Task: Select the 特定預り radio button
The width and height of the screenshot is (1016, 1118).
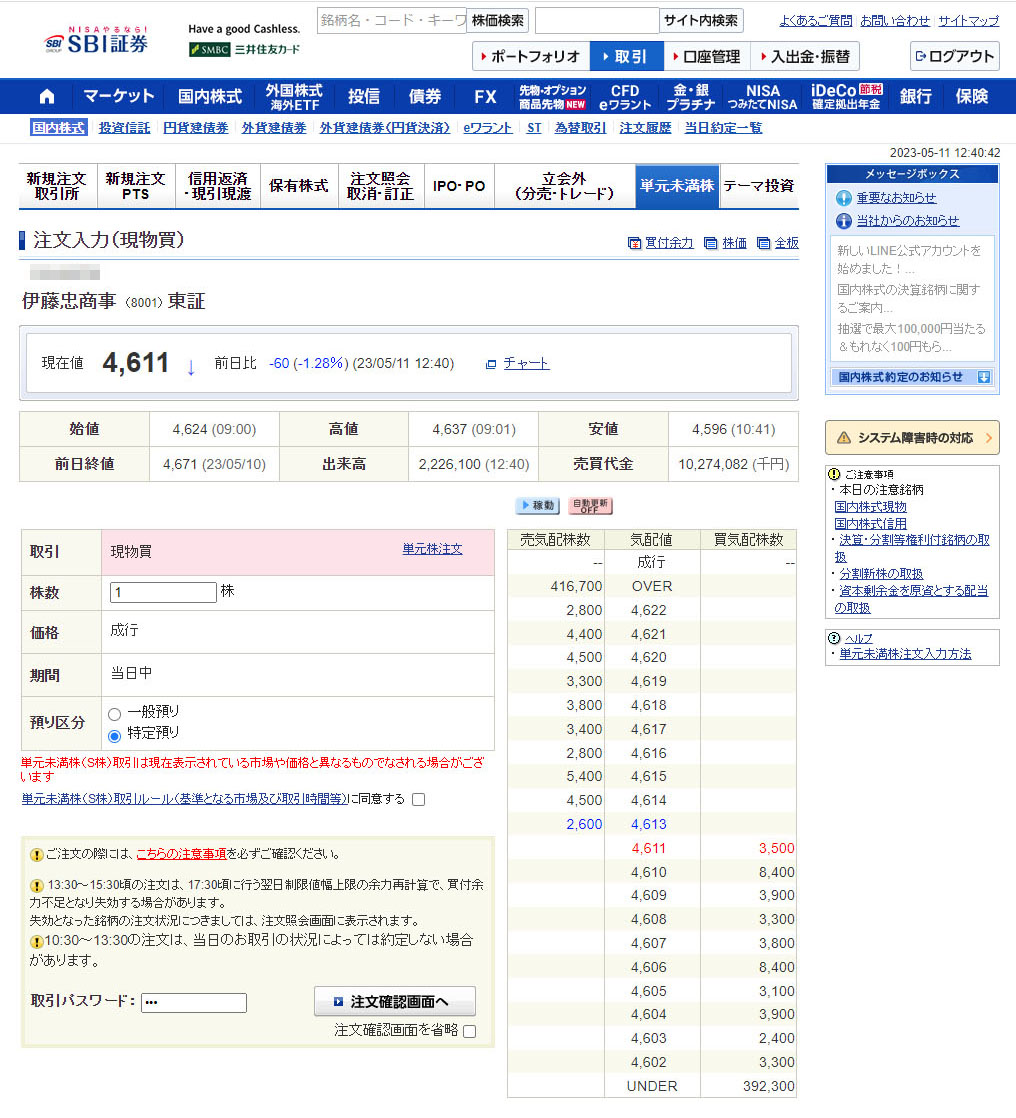Action: pos(114,735)
